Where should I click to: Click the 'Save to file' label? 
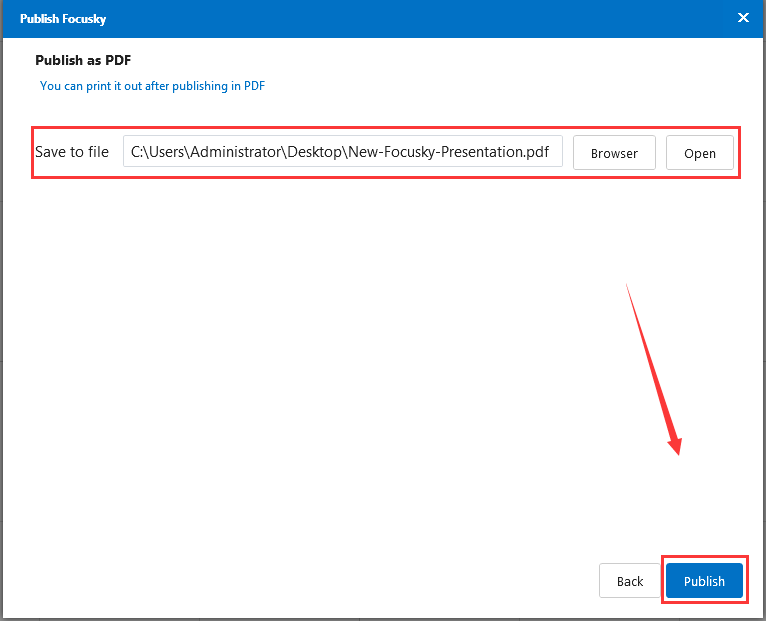[x=72, y=152]
